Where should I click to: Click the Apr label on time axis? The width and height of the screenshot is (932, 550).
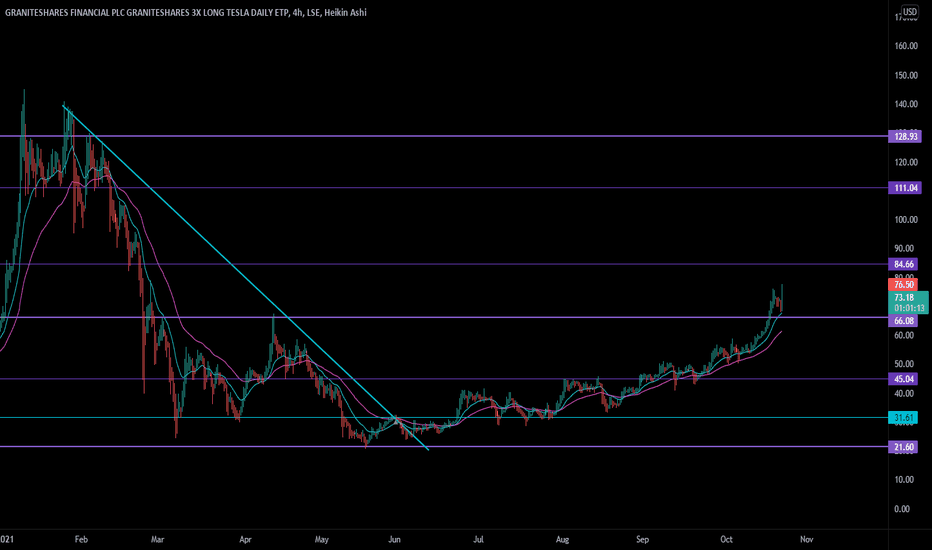[245, 540]
